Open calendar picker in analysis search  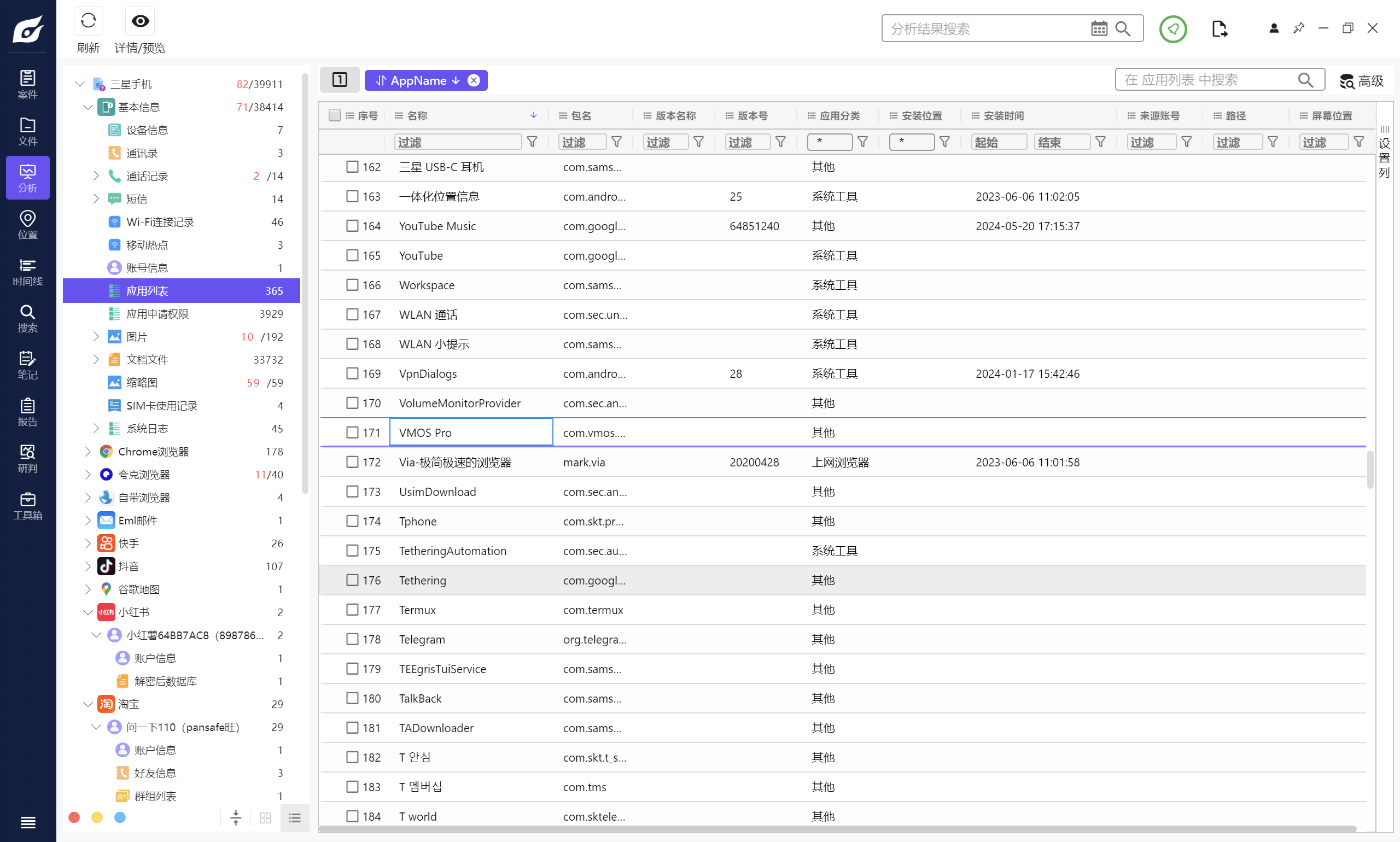point(1099,28)
